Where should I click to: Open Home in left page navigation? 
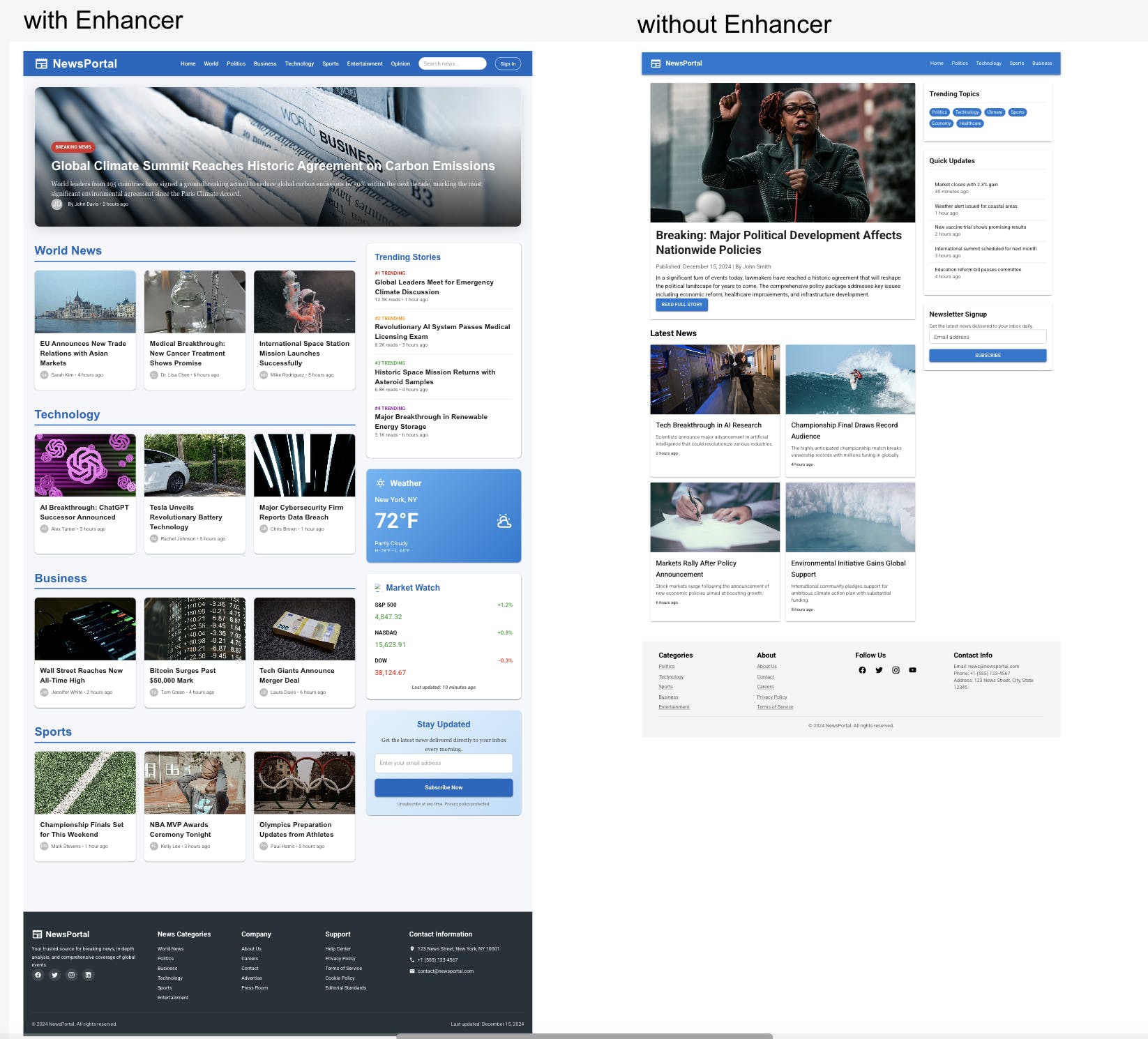pyautogui.click(x=188, y=63)
